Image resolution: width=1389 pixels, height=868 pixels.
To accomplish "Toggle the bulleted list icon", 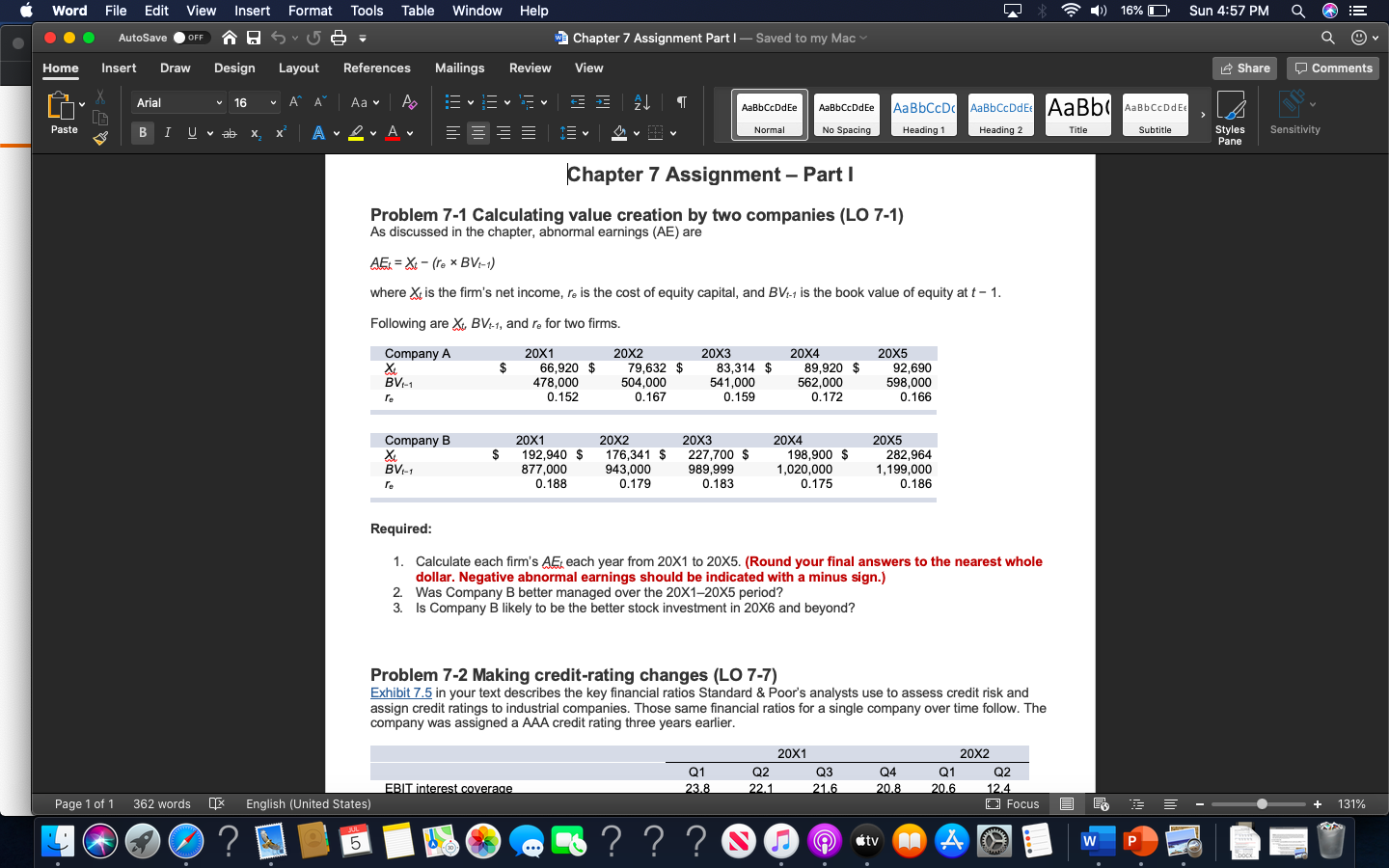I will coord(453,102).
